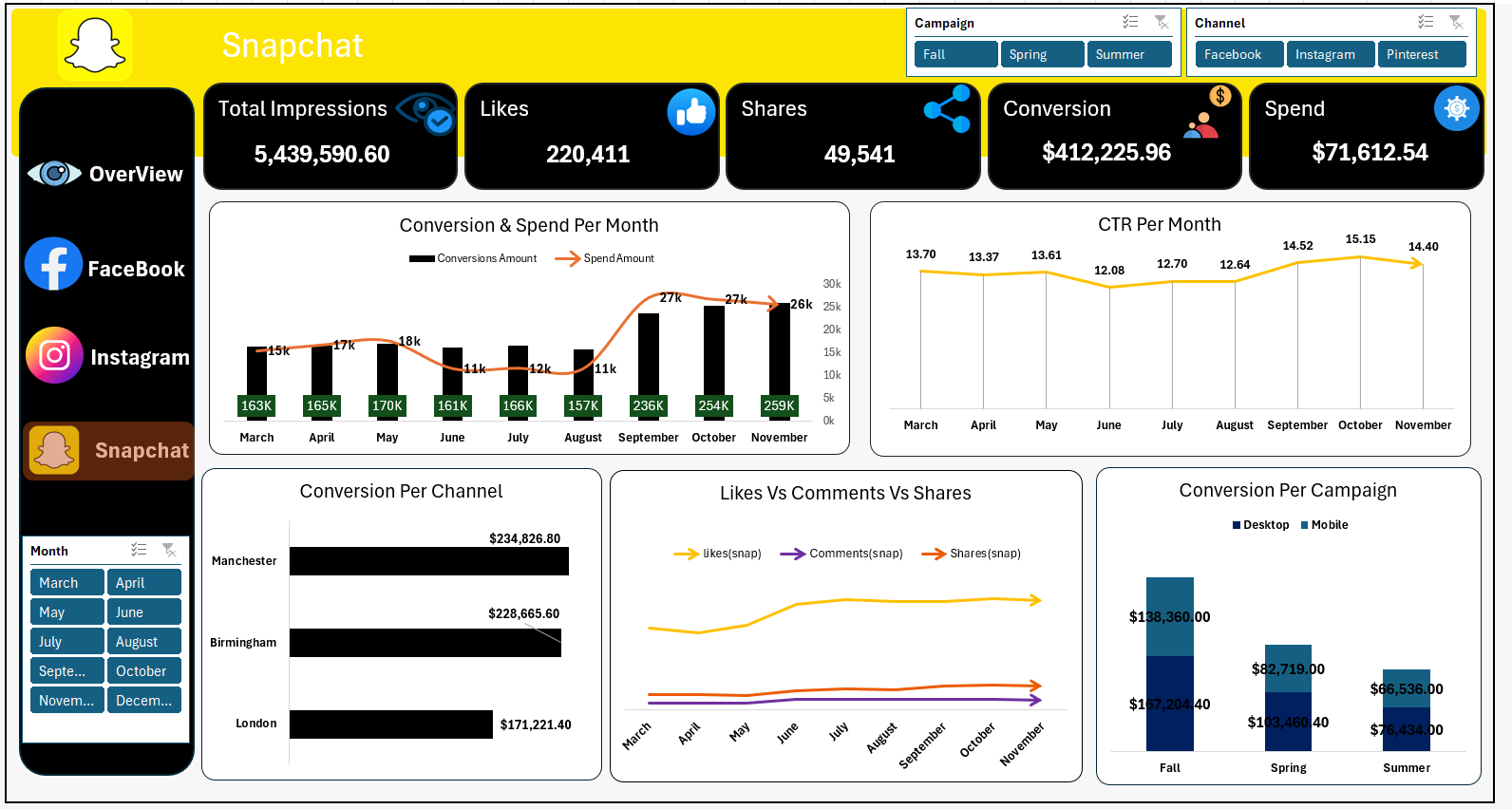Switch to the FaceBook dashboard page

coord(106,268)
